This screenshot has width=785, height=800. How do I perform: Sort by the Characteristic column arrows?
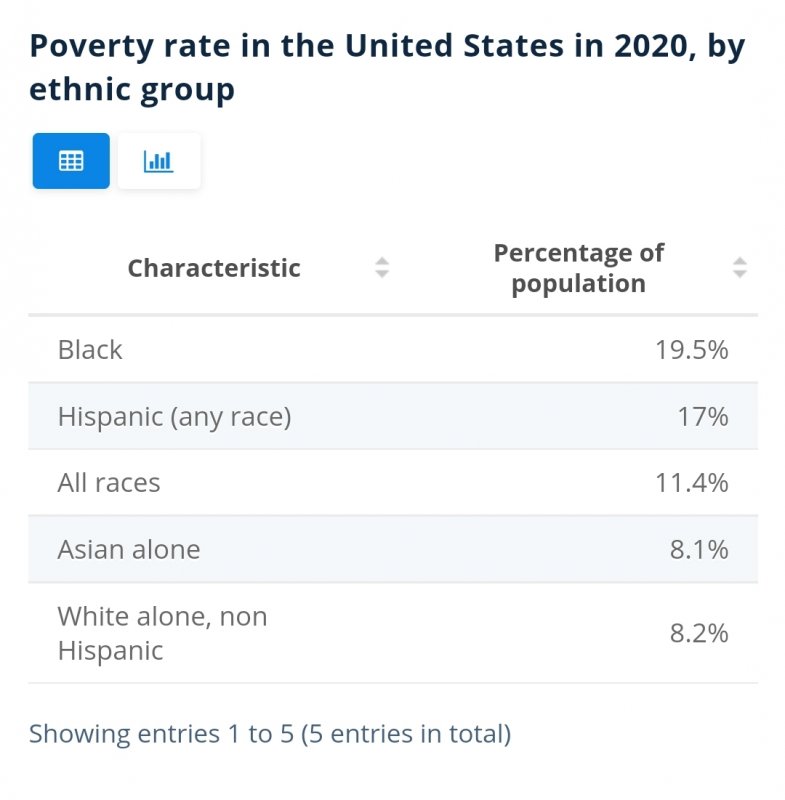click(x=382, y=268)
